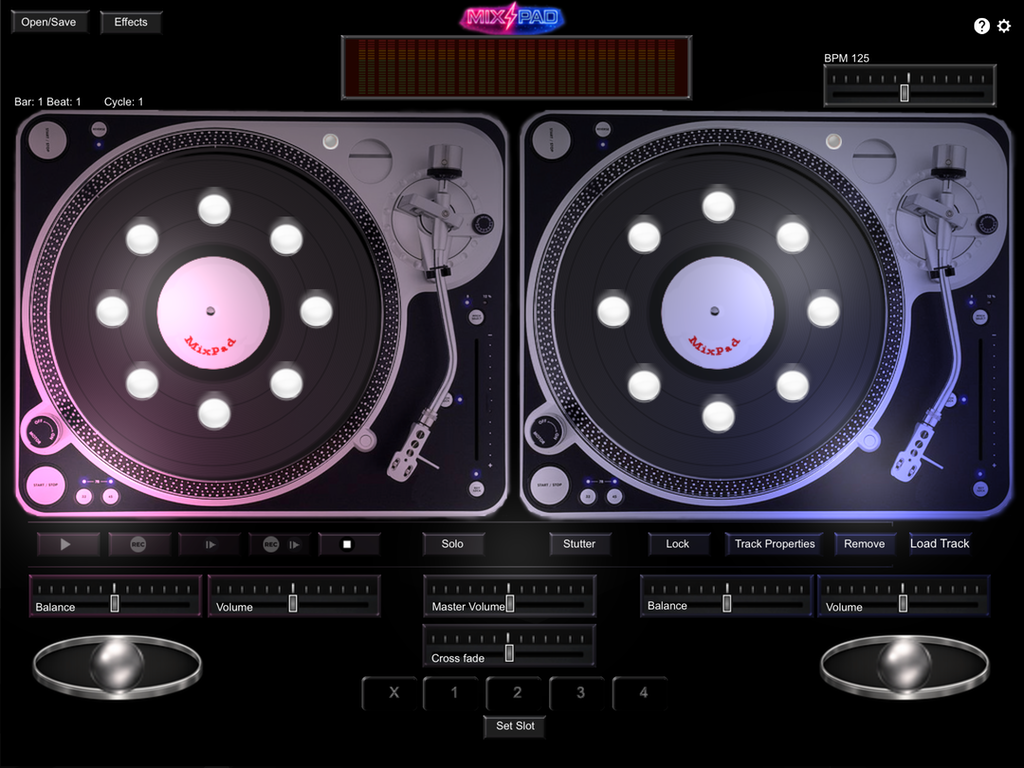
Task: Tap the top sample pad on right turntable
Action: pos(718,205)
